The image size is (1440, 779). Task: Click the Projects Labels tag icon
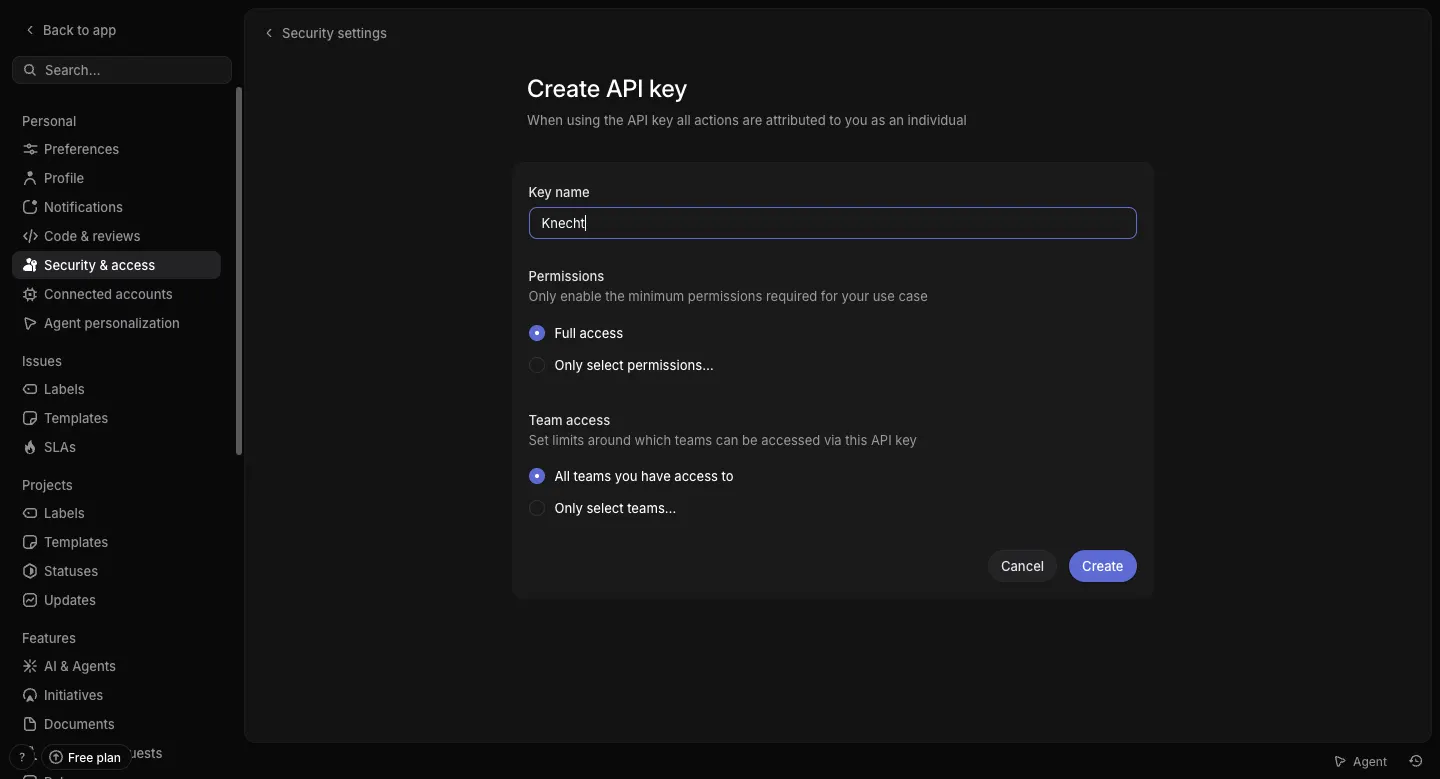(30, 513)
